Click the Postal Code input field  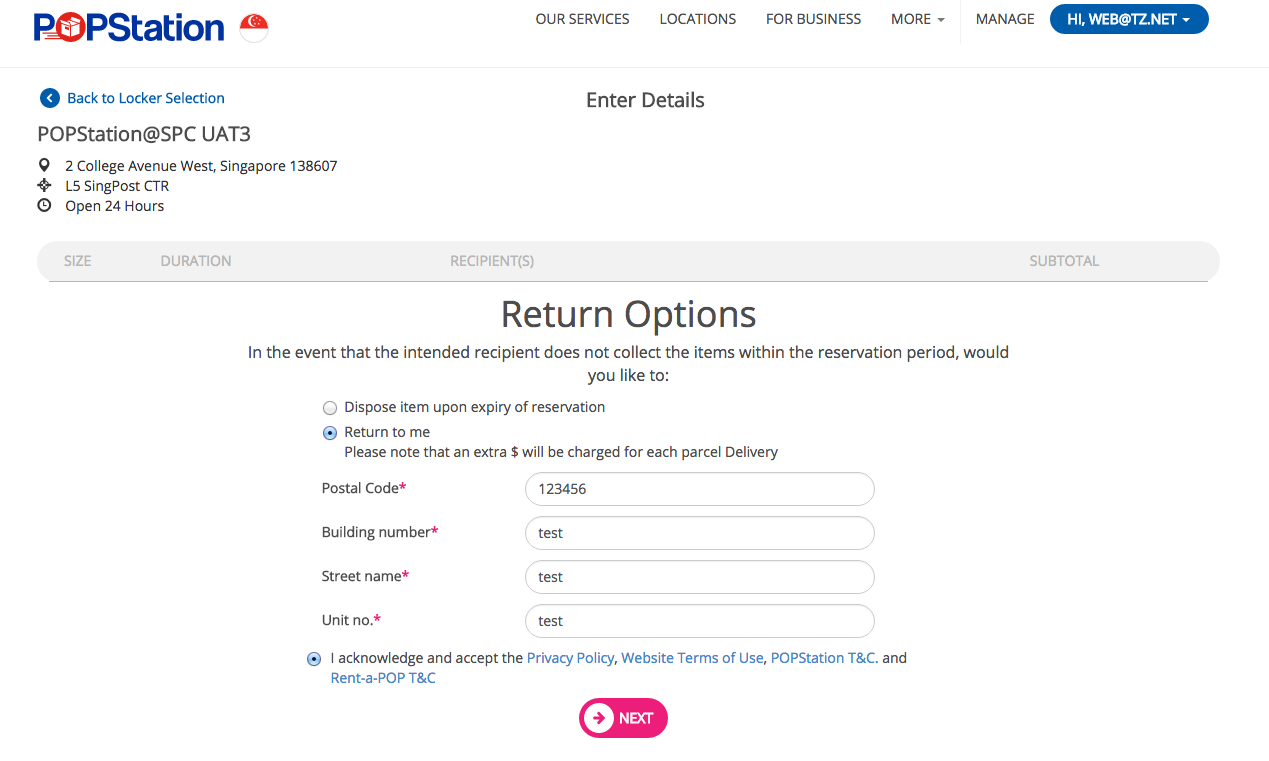(700, 489)
